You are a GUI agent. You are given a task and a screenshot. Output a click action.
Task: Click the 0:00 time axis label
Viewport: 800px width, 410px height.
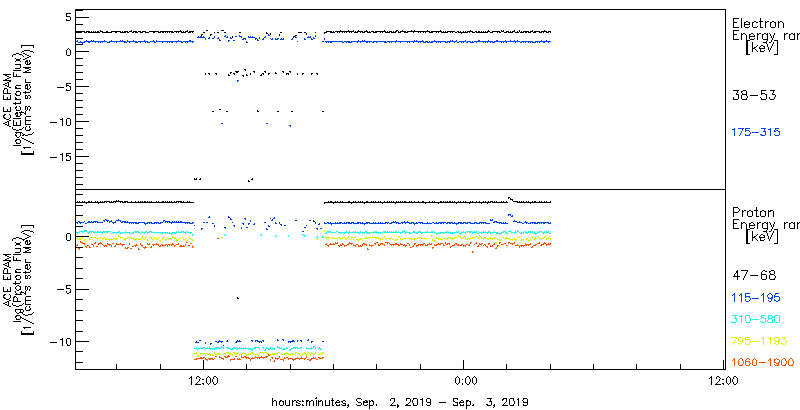466,380
